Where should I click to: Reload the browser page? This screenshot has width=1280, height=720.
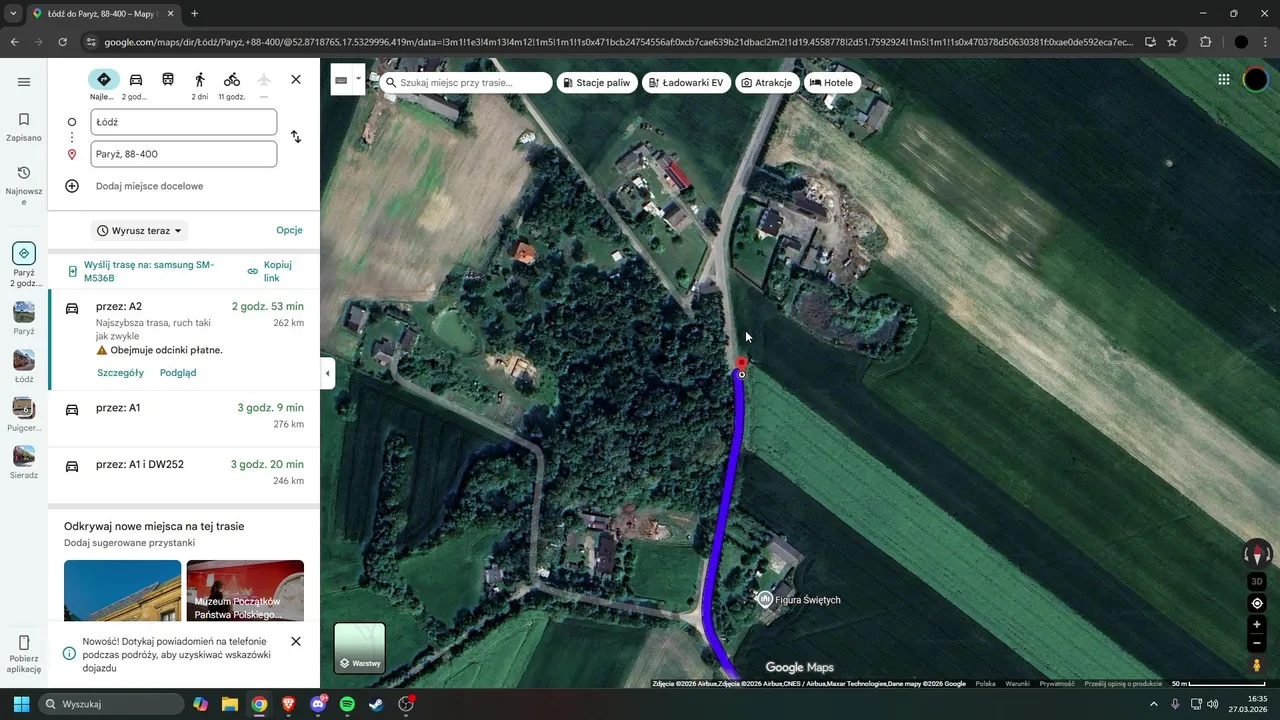63,42
